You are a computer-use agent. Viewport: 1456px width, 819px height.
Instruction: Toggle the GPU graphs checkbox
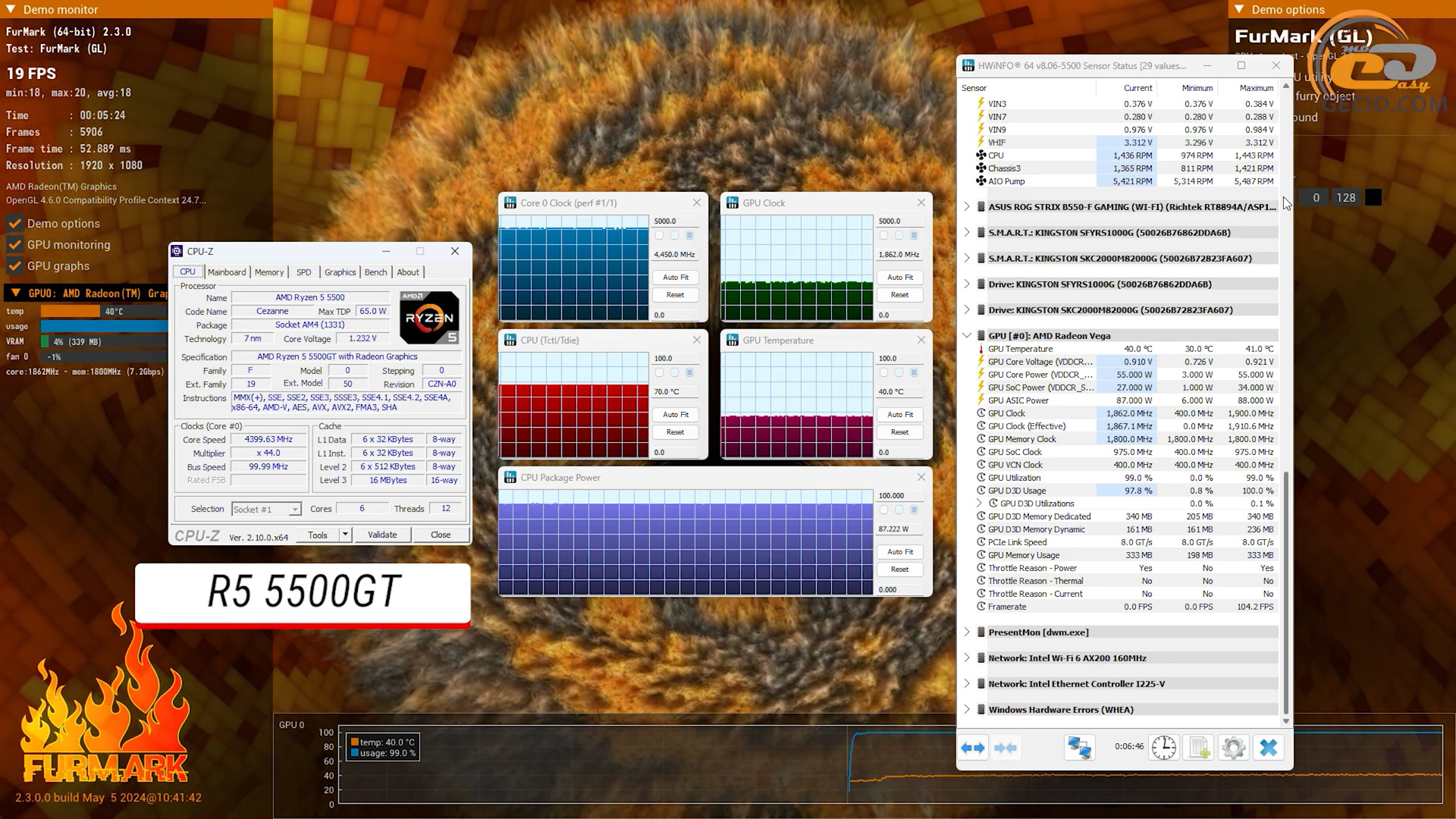[x=14, y=266]
